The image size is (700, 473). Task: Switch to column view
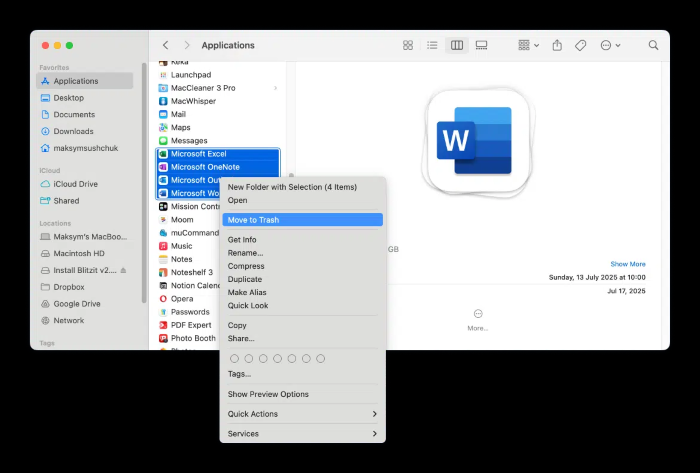click(x=457, y=45)
